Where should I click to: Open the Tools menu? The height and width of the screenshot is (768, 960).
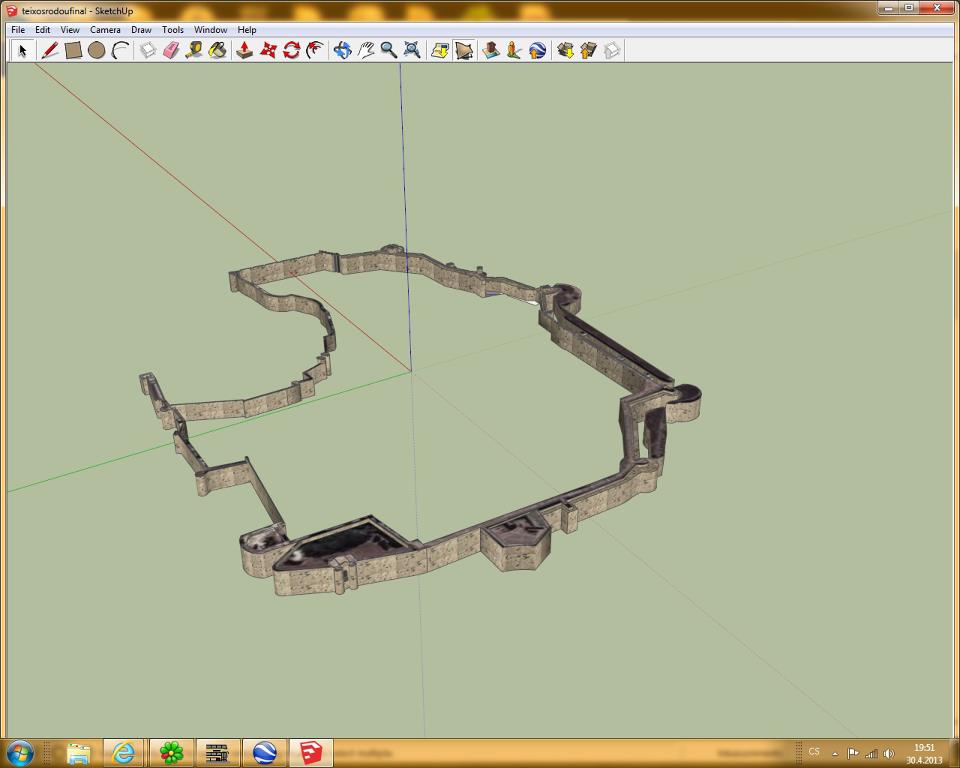[173, 30]
